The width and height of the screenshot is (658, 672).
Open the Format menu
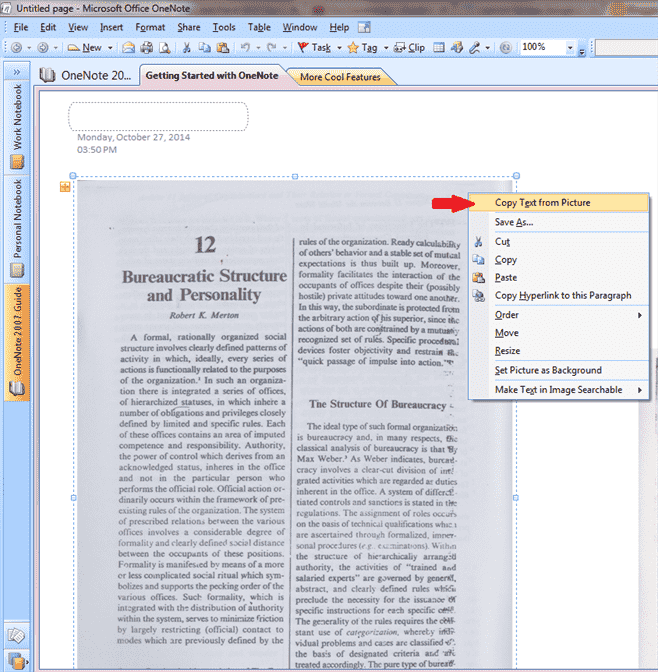click(150, 27)
